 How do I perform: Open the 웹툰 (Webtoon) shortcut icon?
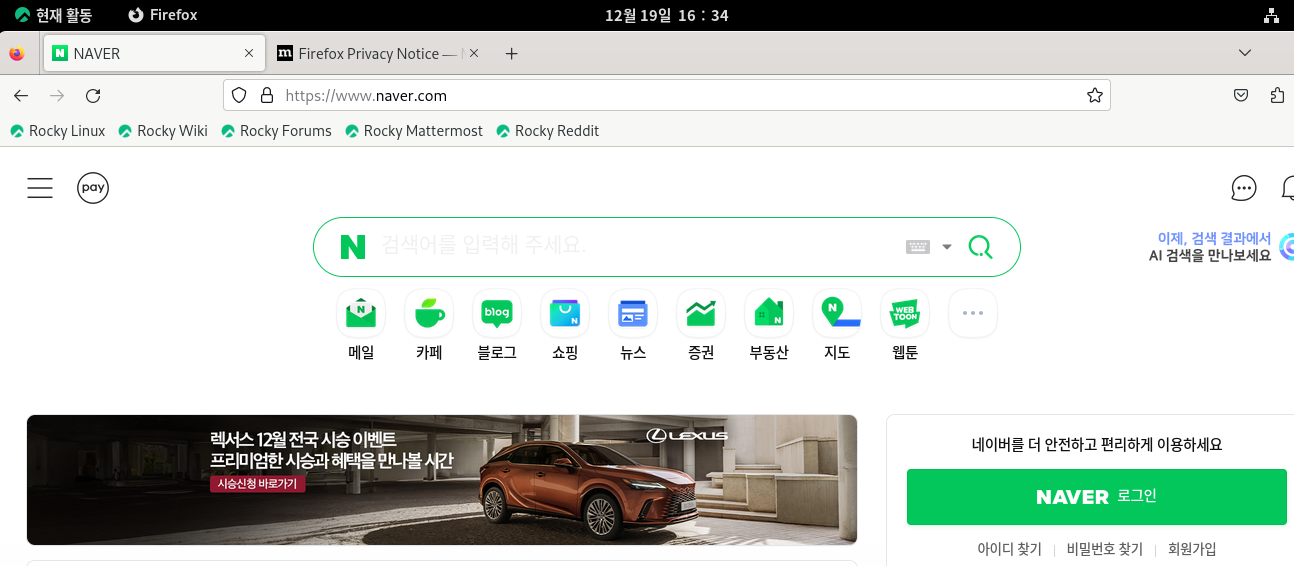(905, 313)
